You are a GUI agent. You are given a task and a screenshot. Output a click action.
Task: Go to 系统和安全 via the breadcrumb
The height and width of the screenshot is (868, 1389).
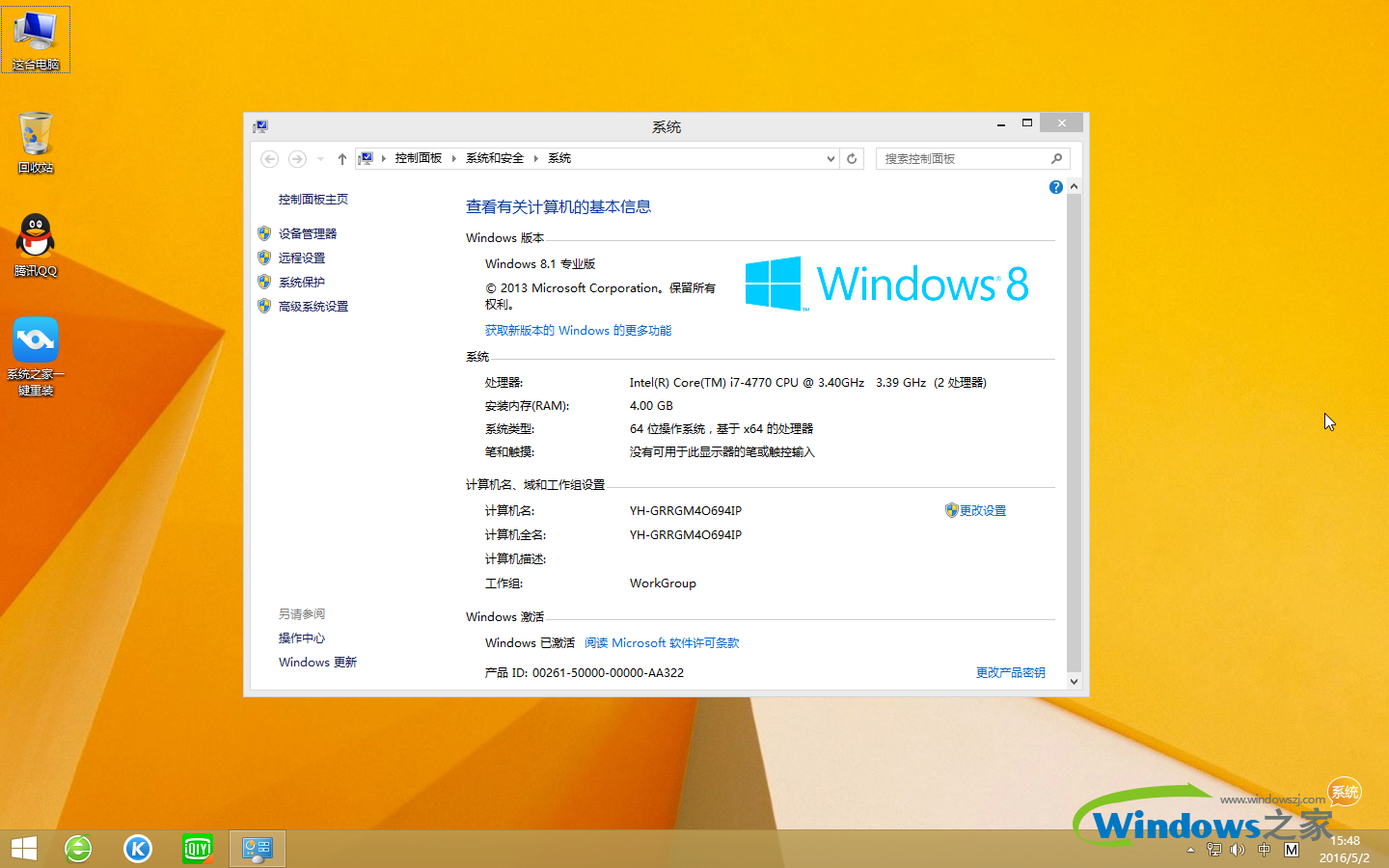click(494, 158)
